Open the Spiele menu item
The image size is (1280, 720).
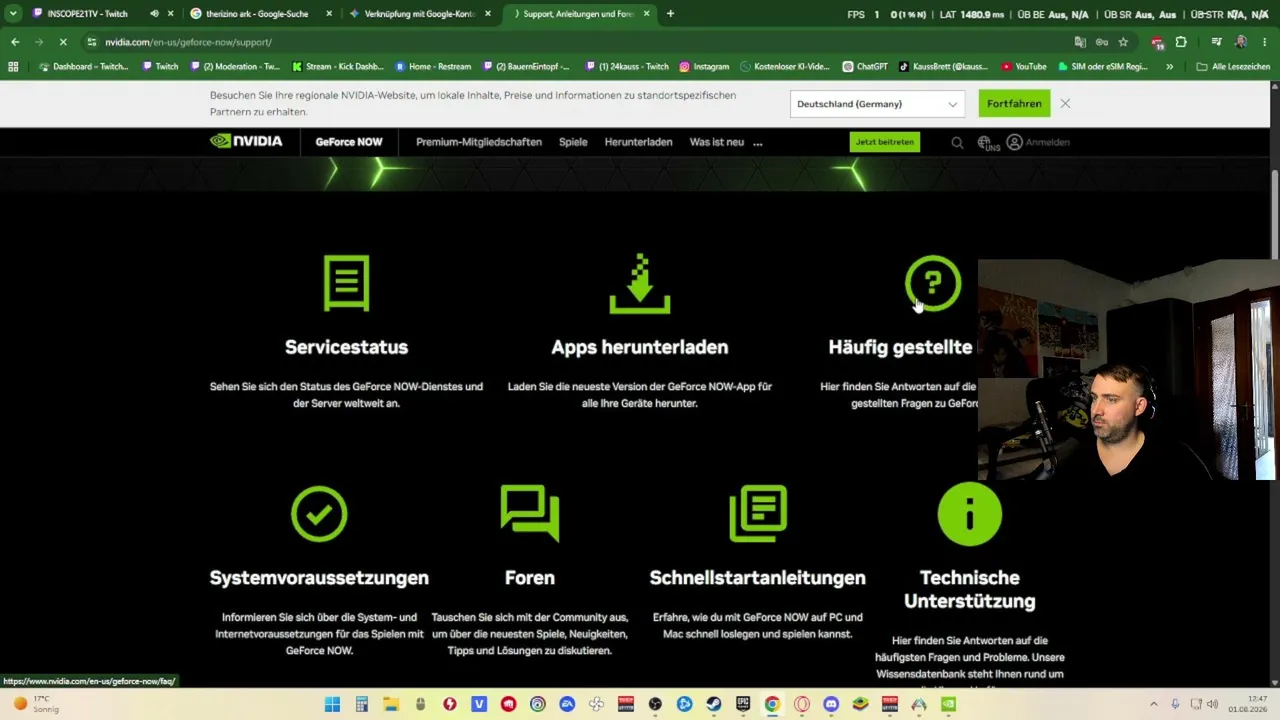(573, 142)
